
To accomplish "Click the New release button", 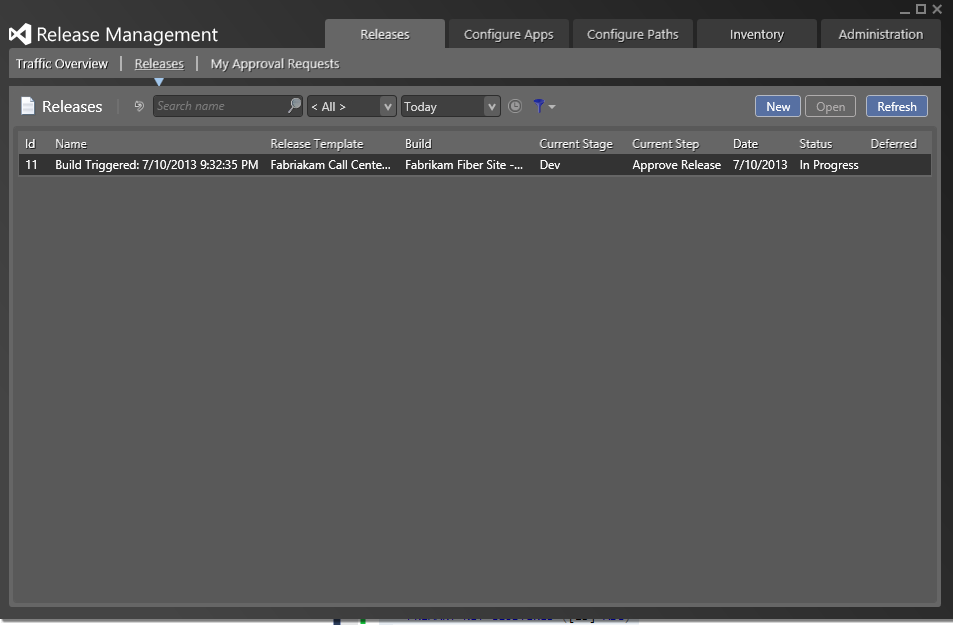I will click(x=778, y=106).
